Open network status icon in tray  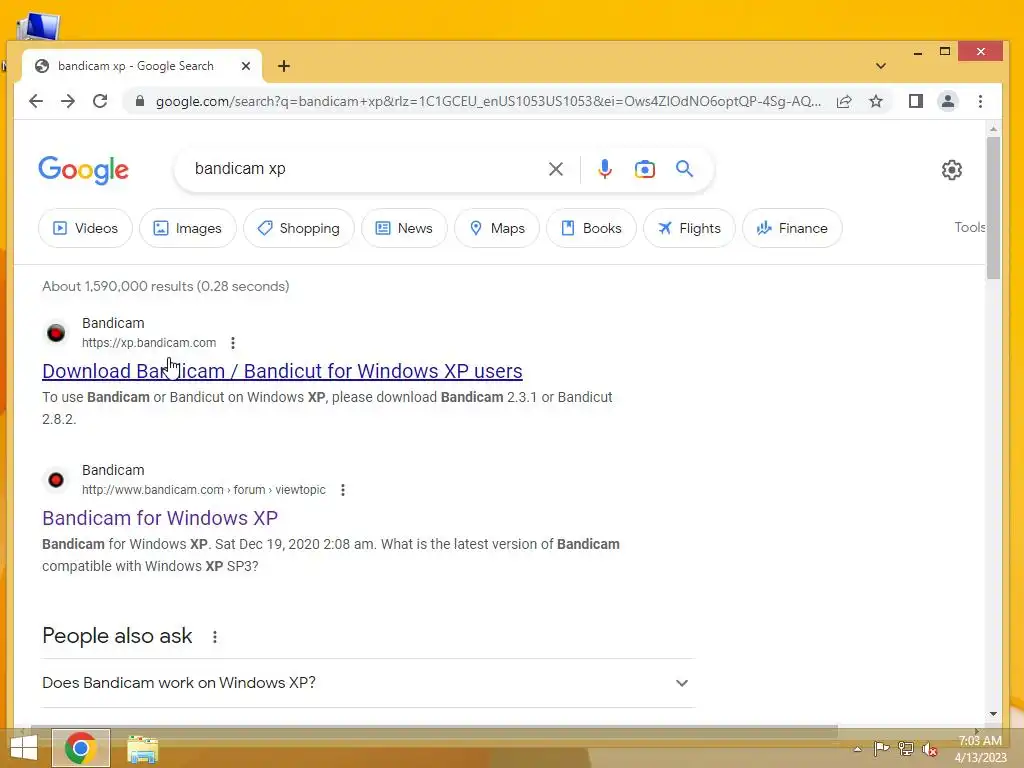(x=906, y=748)
